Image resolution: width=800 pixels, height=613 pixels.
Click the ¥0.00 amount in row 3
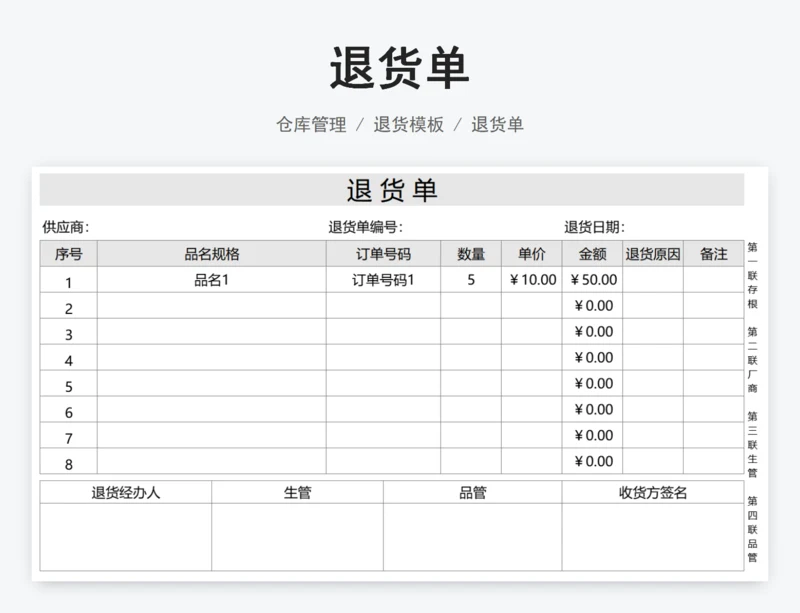[592, 332]
